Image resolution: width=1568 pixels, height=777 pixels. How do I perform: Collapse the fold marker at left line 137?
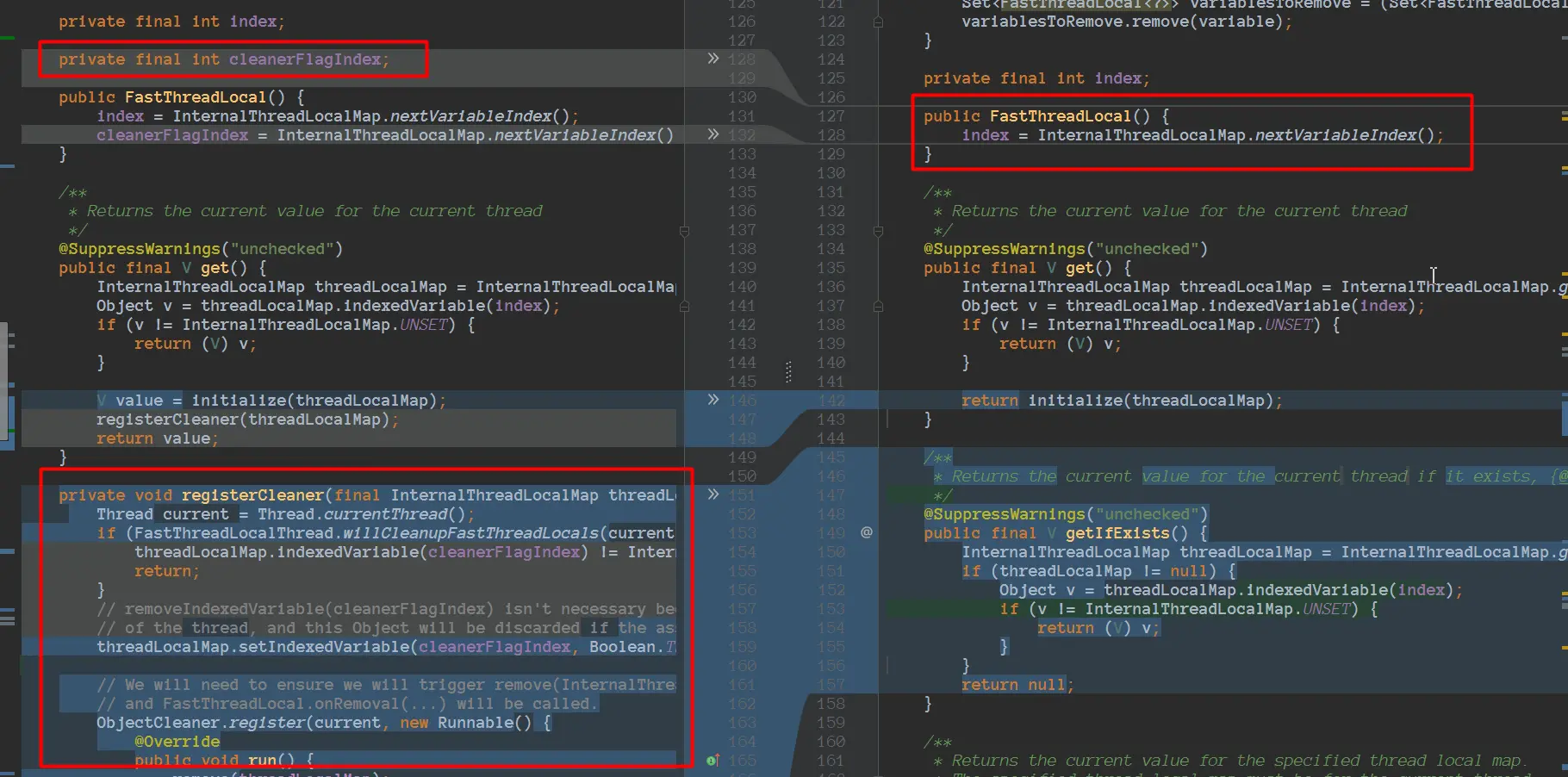[x=684, y=231]
